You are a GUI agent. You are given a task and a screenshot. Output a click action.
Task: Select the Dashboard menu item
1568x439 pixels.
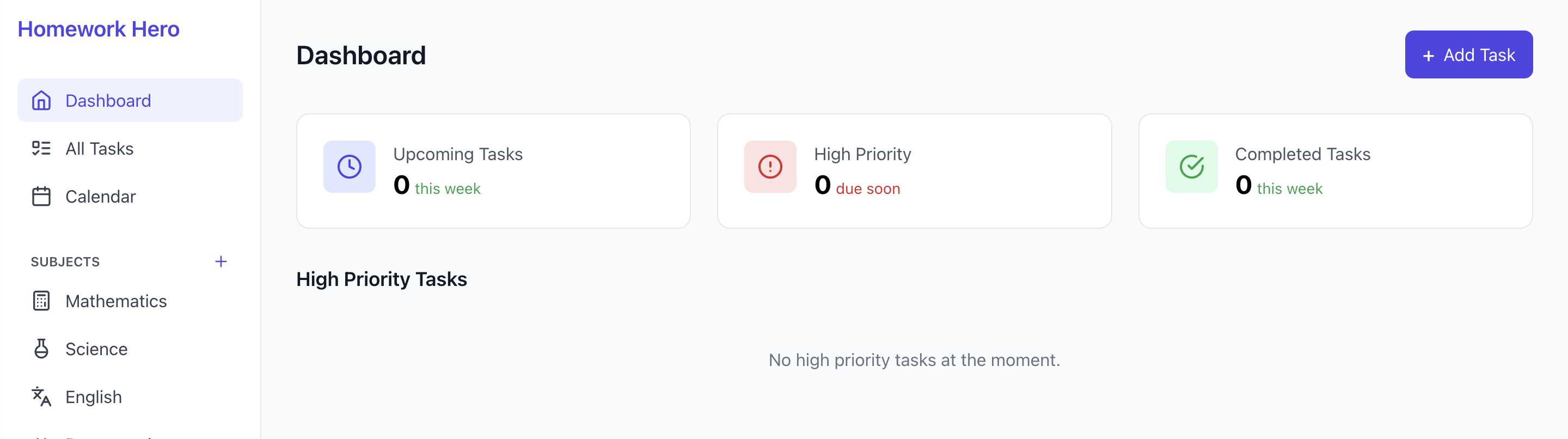coord(130,100)
